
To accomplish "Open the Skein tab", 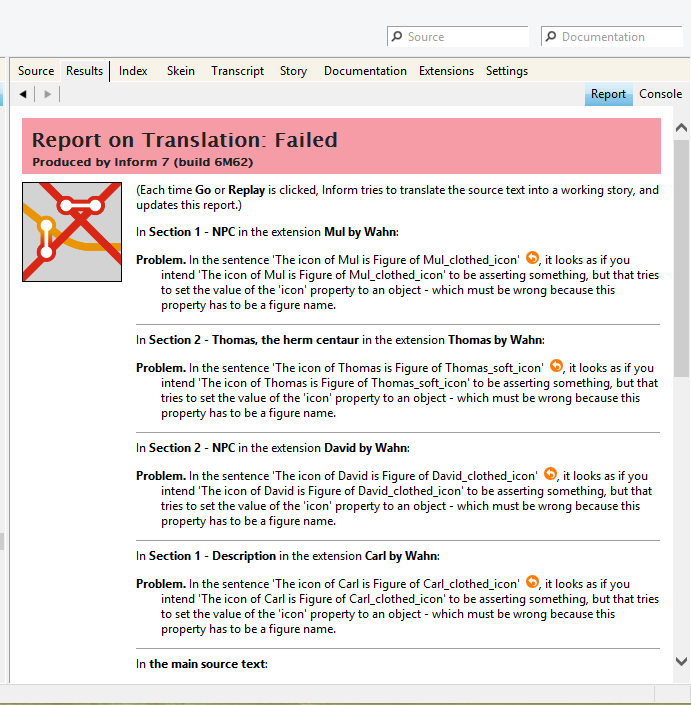I will coord(181,71).
